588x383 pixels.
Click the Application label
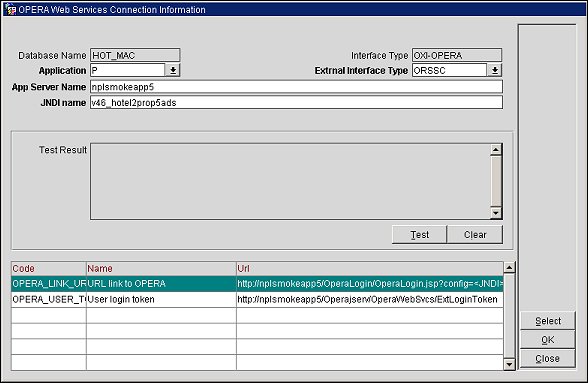click(x=62, y=71)
